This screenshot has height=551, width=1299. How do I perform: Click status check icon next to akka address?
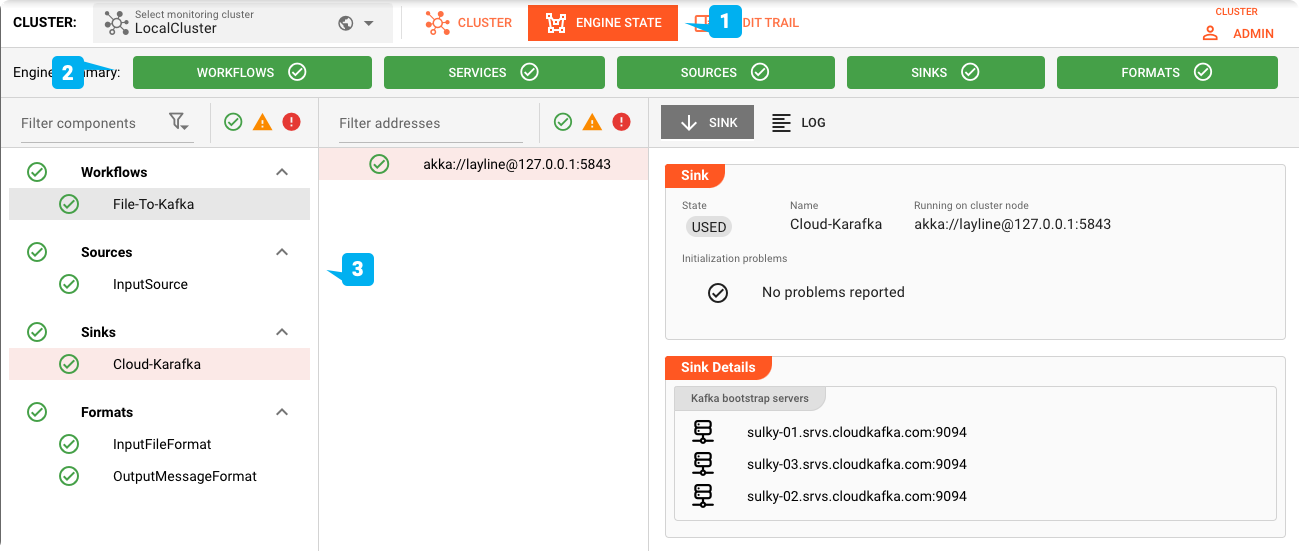379,164
